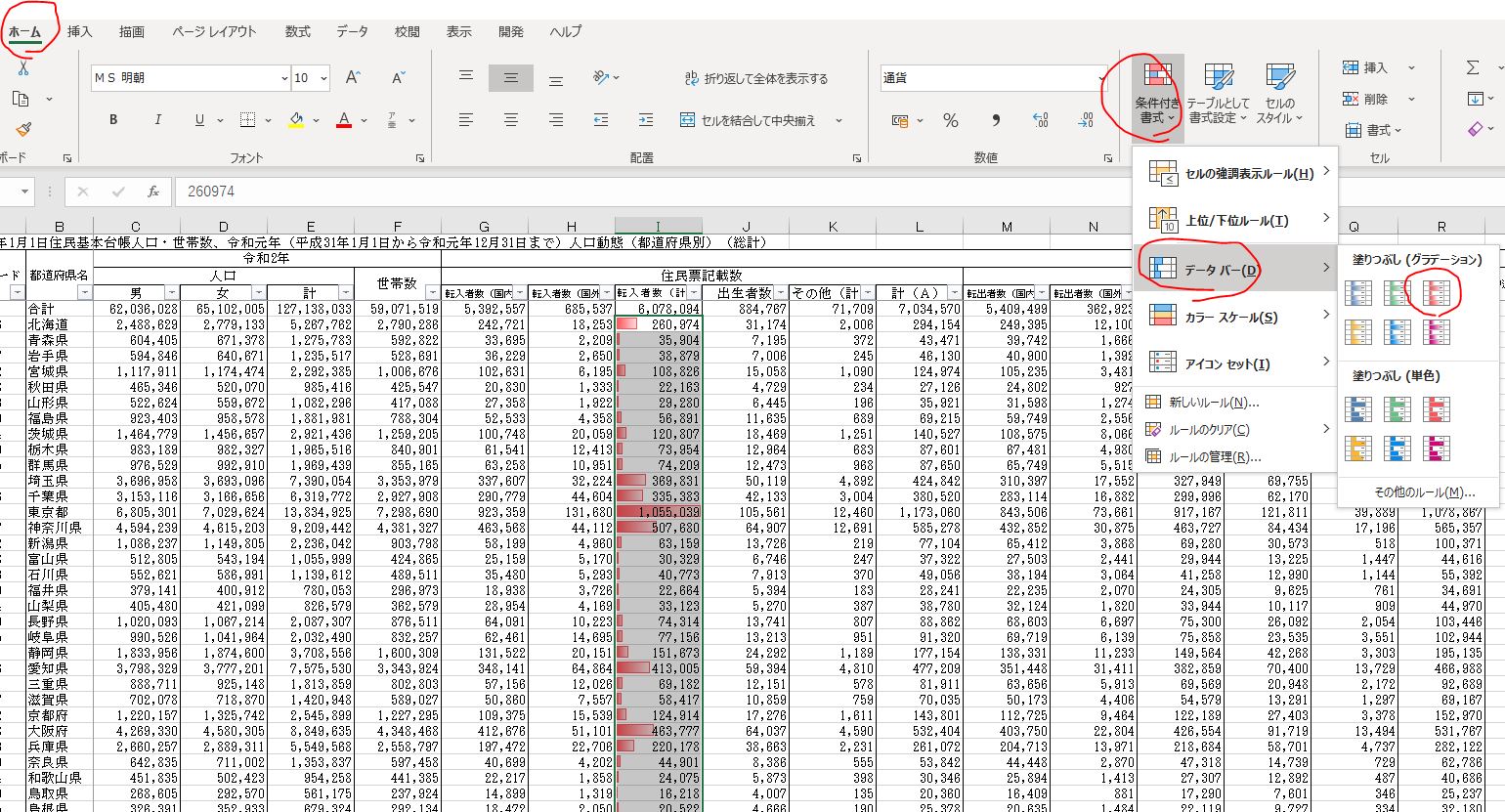The width and height of the screenshot is (1505, 812).
Task: Toggle center horizontal alignment
Action: tap(510, 120)
